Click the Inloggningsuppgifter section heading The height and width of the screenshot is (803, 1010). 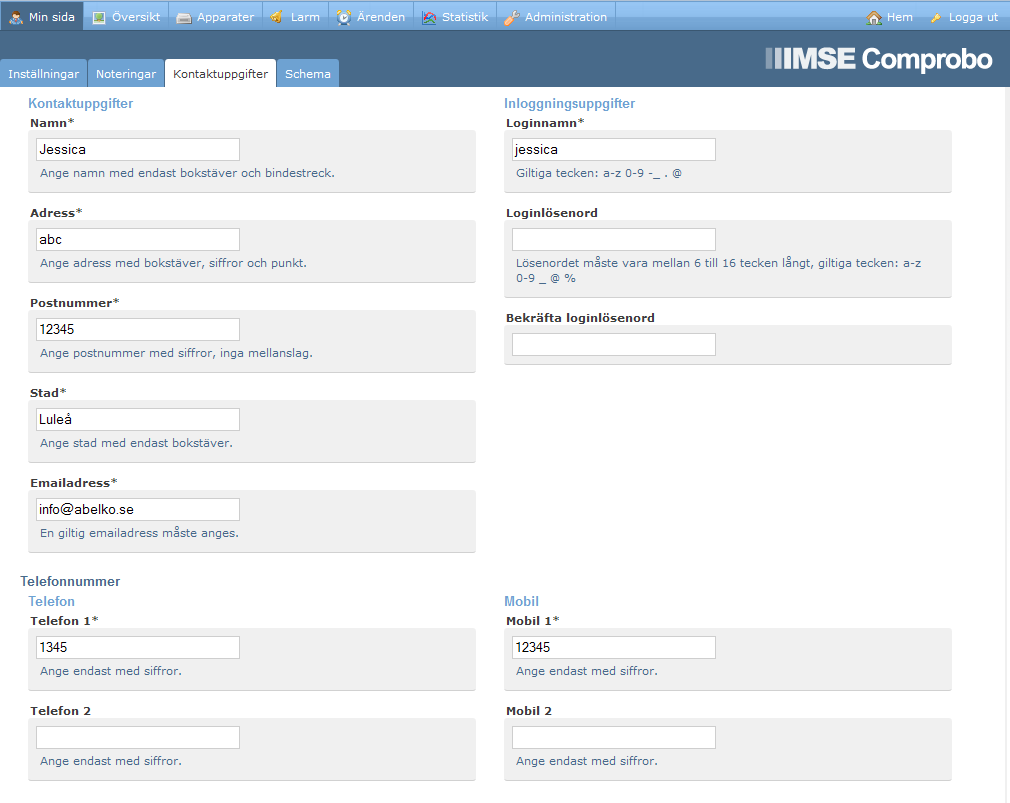point(569,103)
